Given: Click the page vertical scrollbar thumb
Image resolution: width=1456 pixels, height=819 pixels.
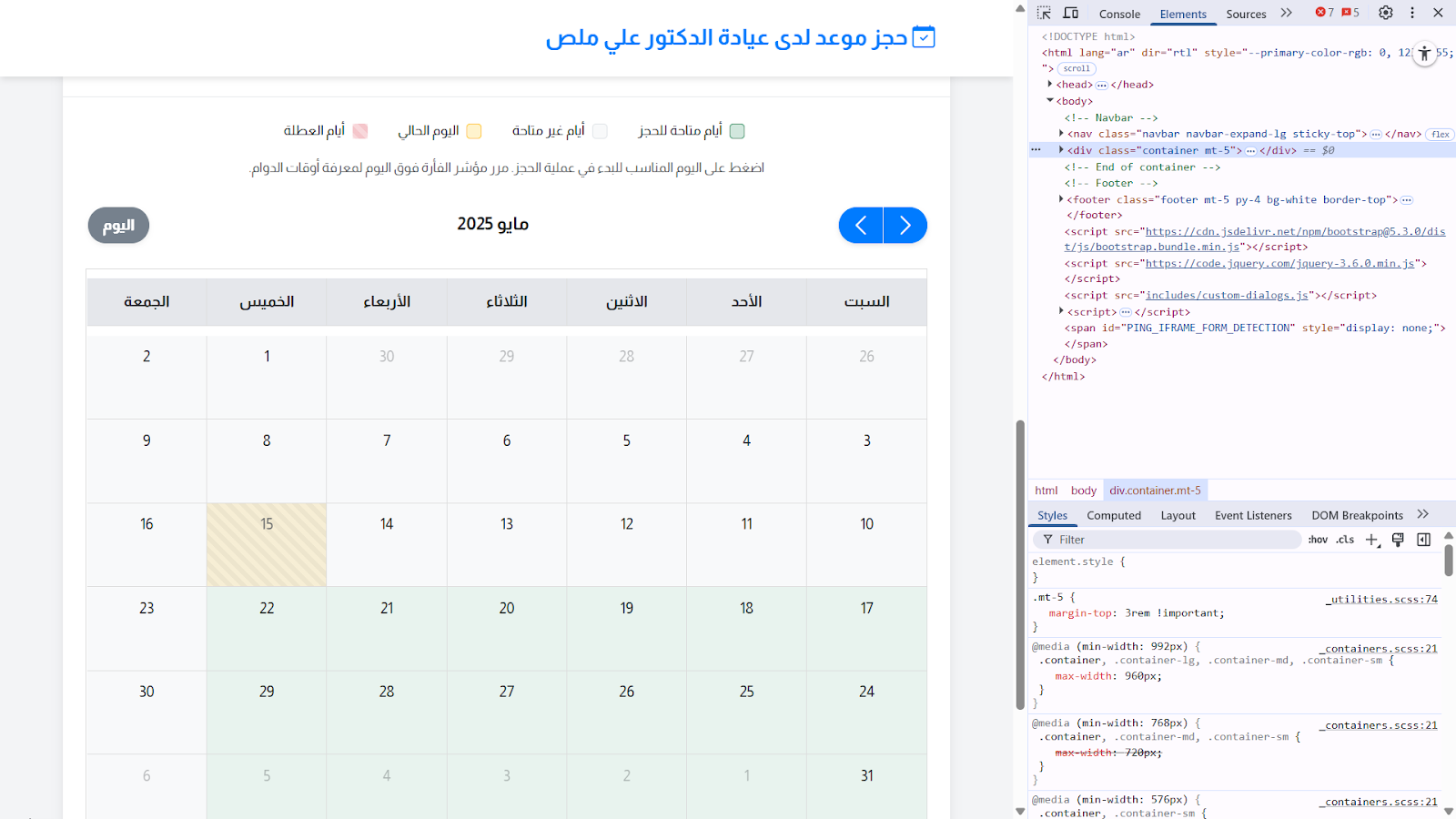Looking at the screenshot, I should [1020, 564].
